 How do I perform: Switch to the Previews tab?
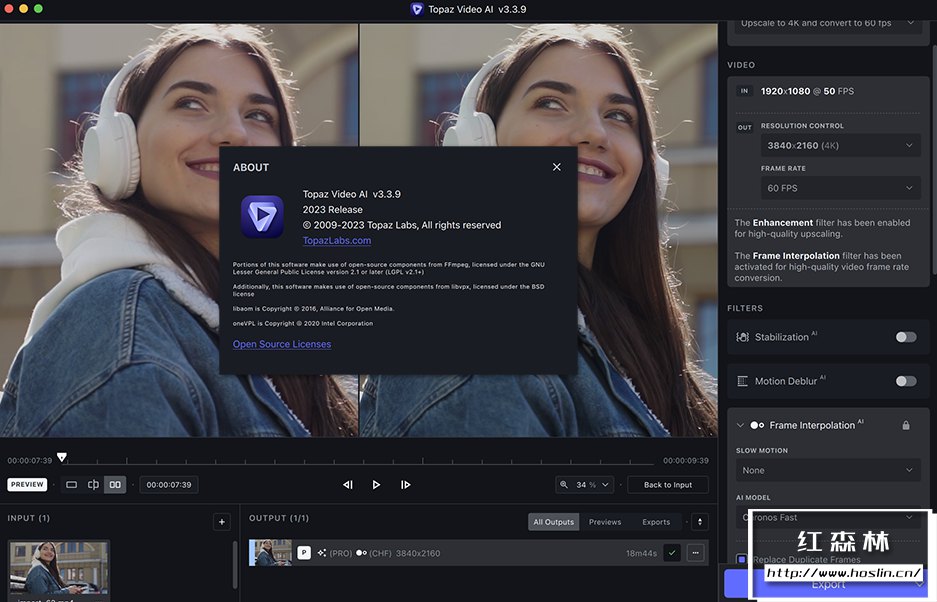605,522
